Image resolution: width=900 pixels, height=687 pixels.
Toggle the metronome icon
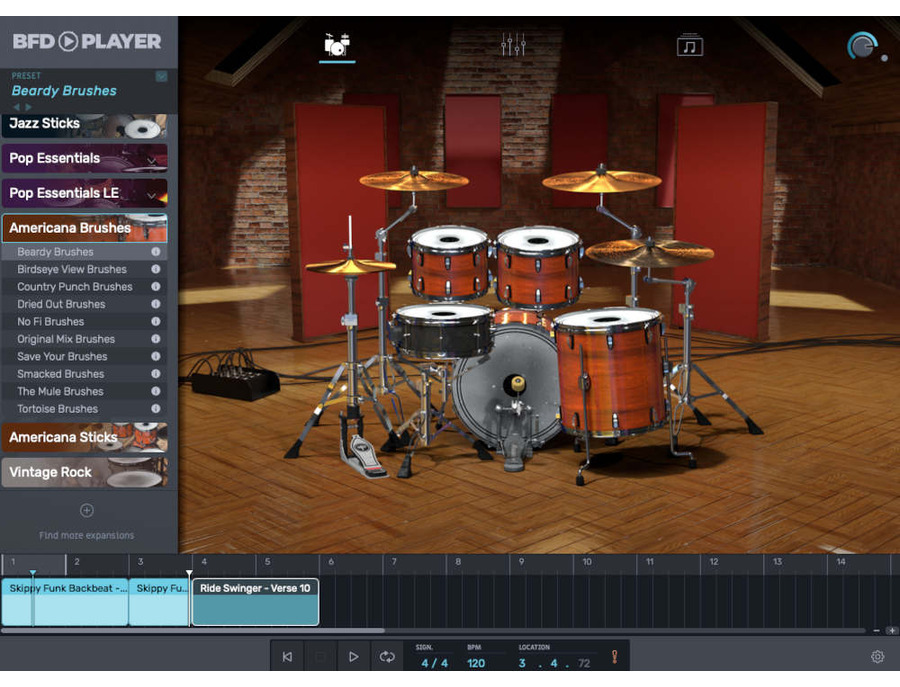[x=614, y=657]
